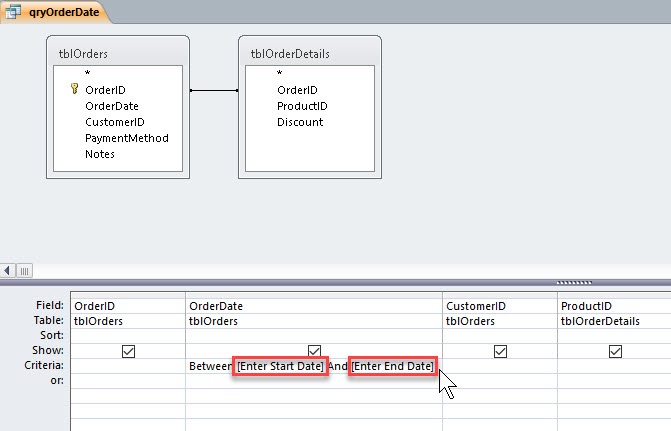The width and height of the screenshot is (671, 431).
Task: Select PaymentMethod field in tblOrders
Action: click(127, 138)
